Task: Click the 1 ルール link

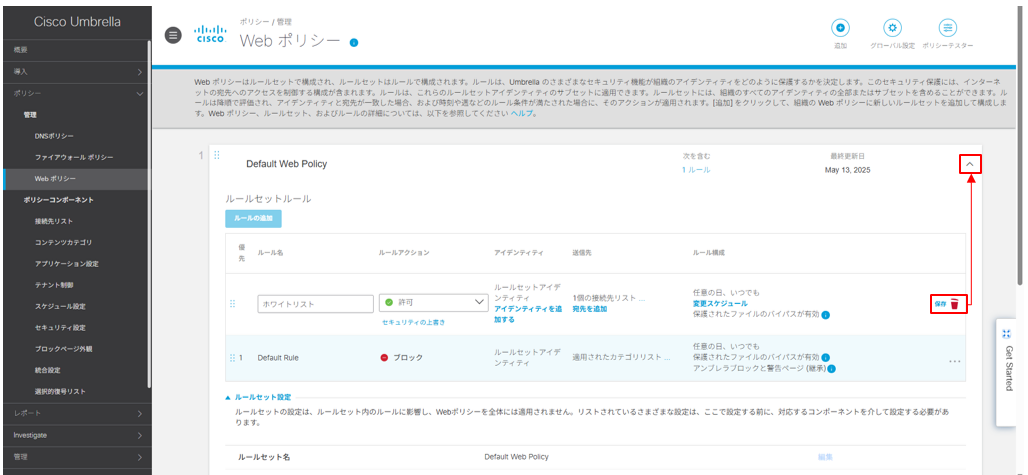Action: pos(696,170)
